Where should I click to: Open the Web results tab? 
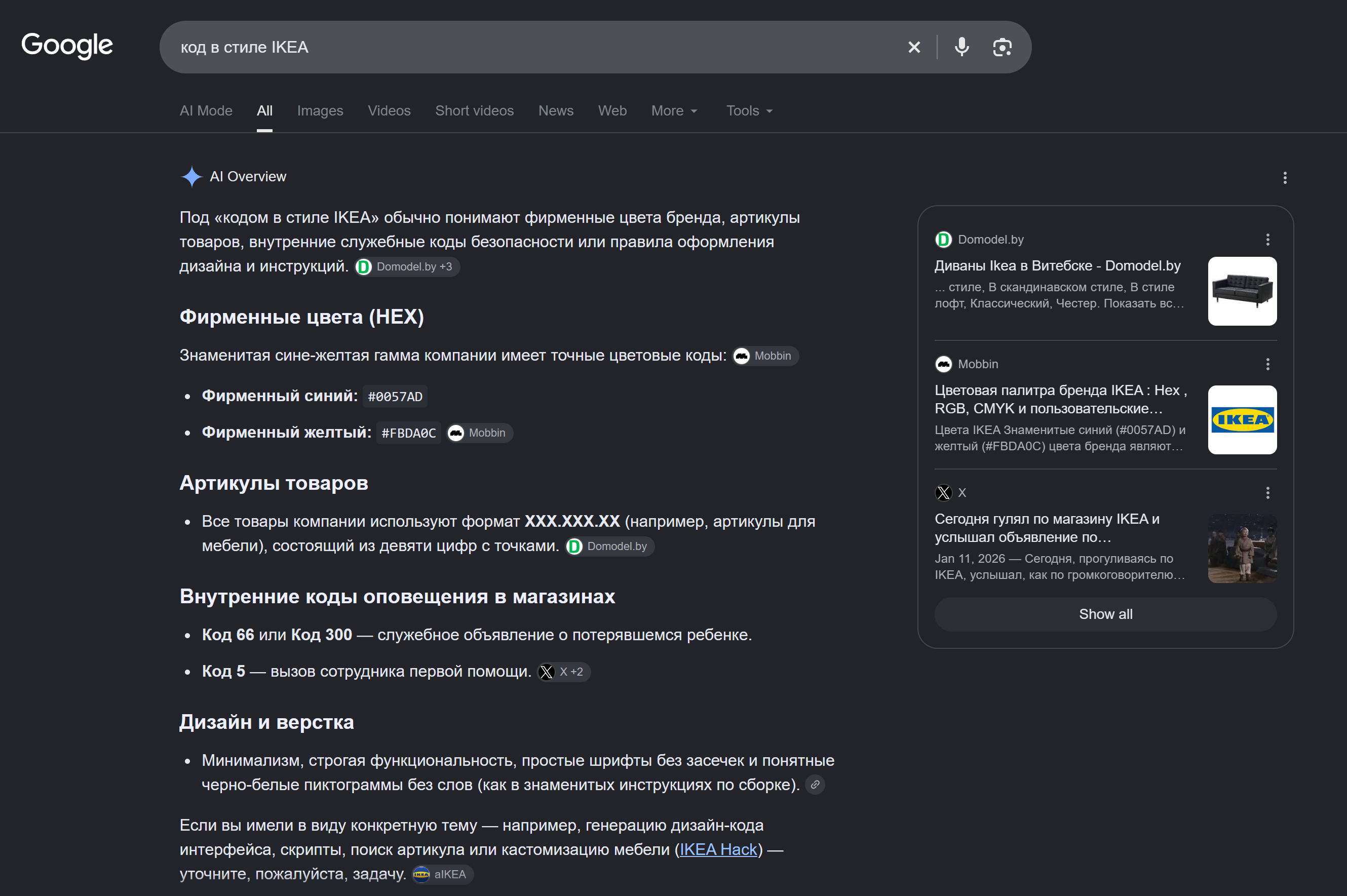(x=612, y=111)
